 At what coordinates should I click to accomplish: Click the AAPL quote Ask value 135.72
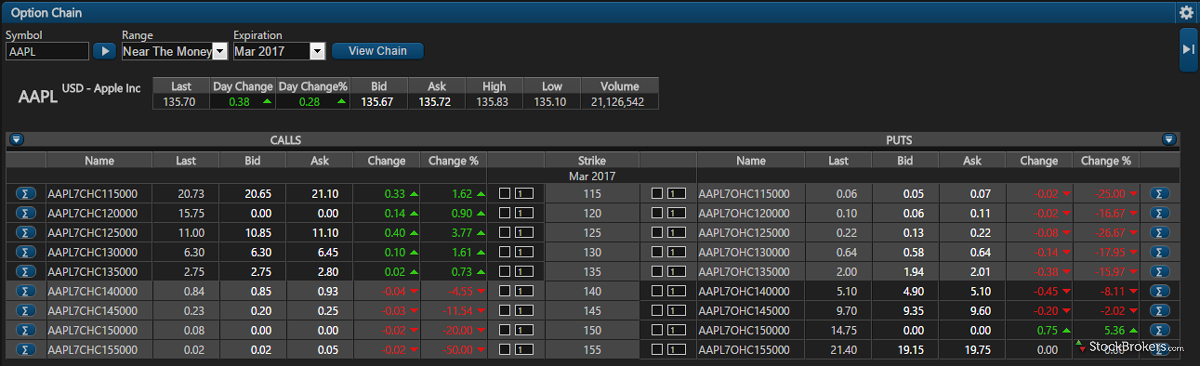click(436, 102)
